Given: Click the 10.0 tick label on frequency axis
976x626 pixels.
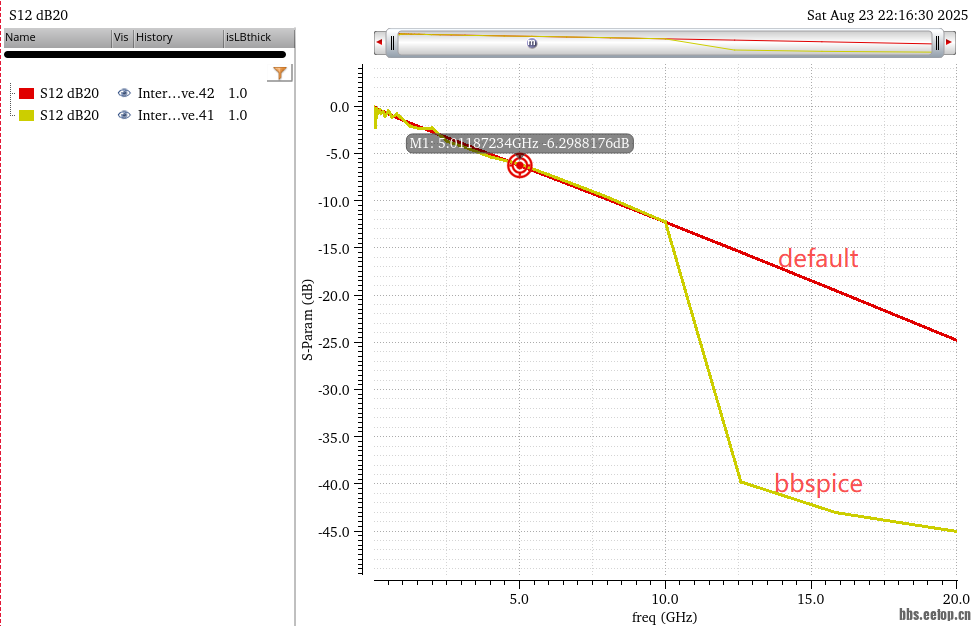Looking at the screenshot, I should [665, 599].
